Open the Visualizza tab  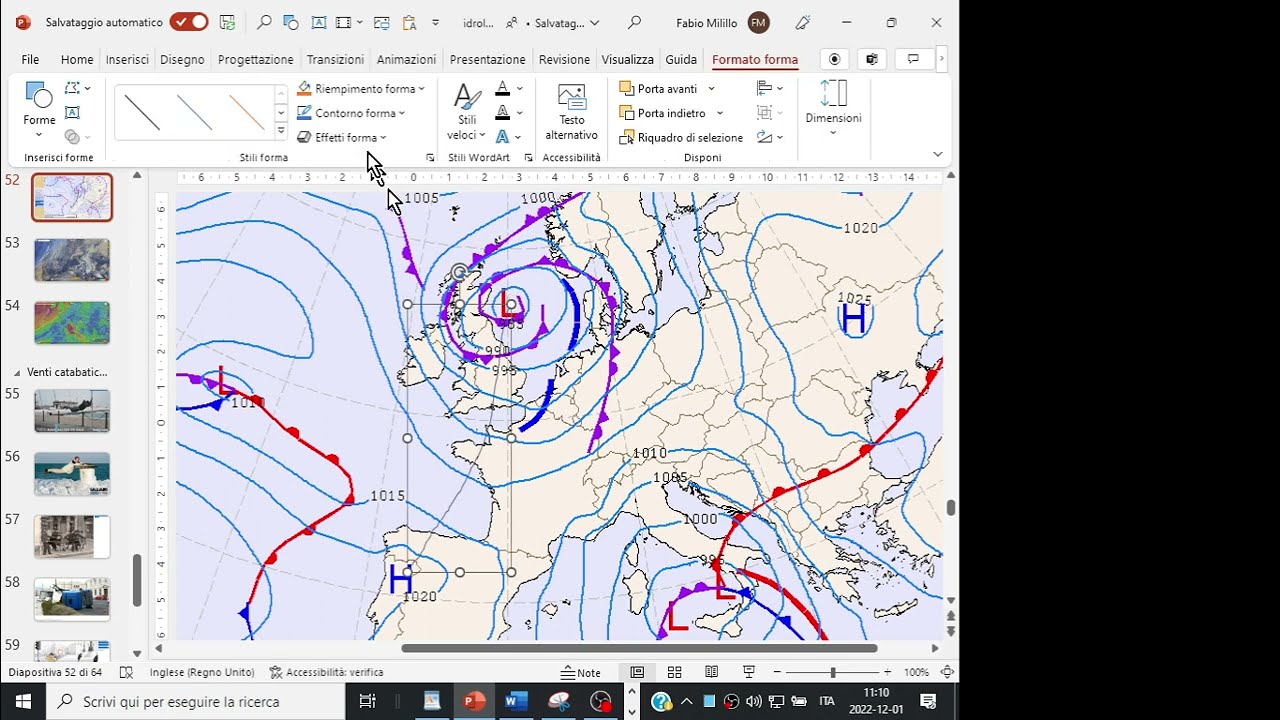(x=627, y=59)
